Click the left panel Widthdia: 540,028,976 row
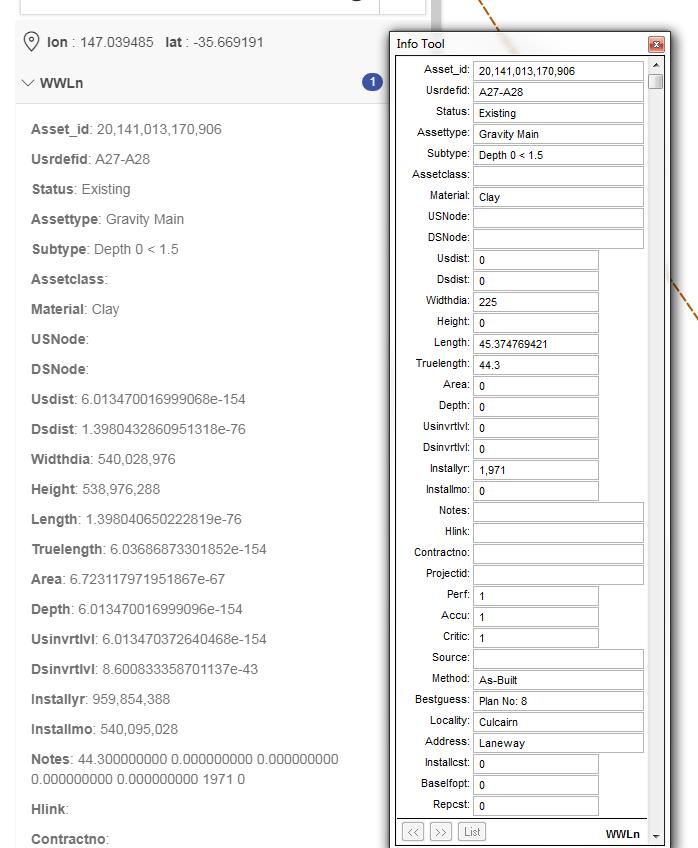The width and height of the screenshot is (698, 848). point(103,459)
